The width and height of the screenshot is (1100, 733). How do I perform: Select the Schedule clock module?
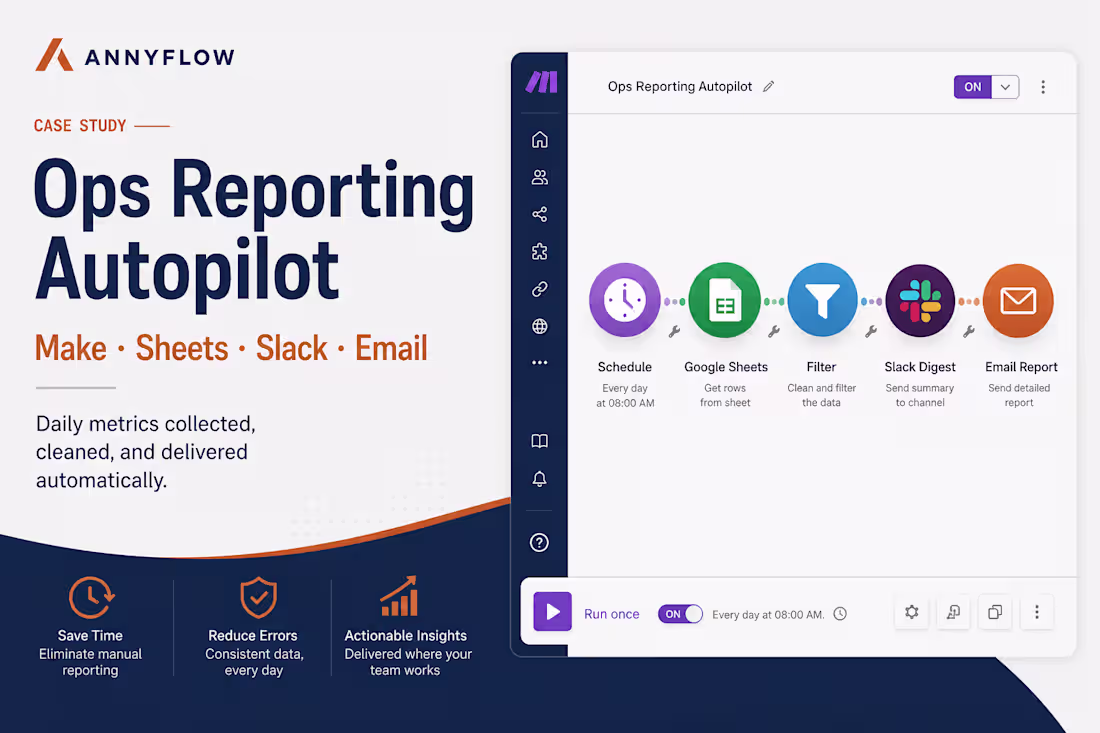[x=624, y=300]
